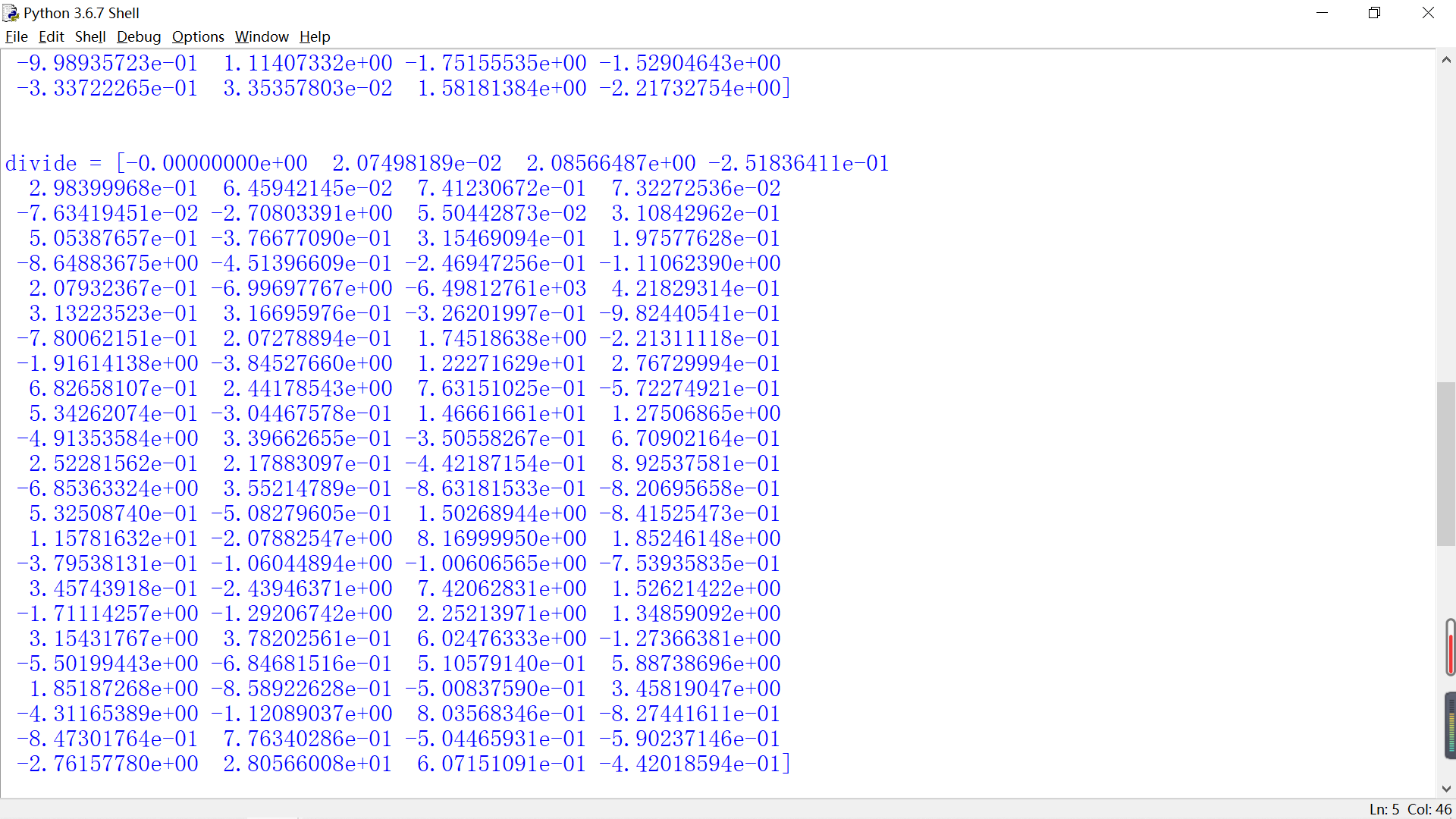Open the Window menu

pos(262,36)
